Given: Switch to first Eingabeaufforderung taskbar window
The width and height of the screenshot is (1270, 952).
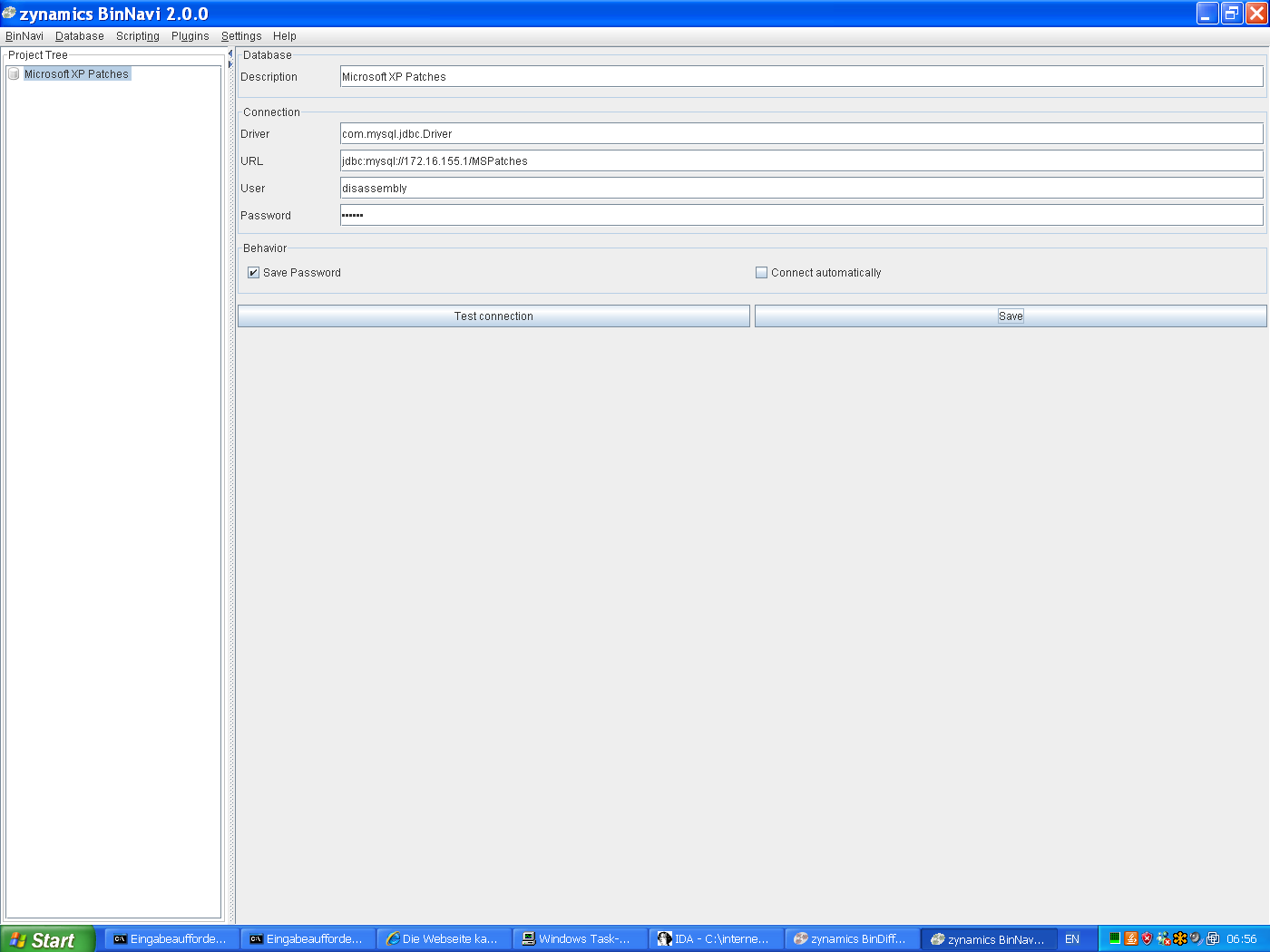Looking at the screenshot, I should click(171, 939).
